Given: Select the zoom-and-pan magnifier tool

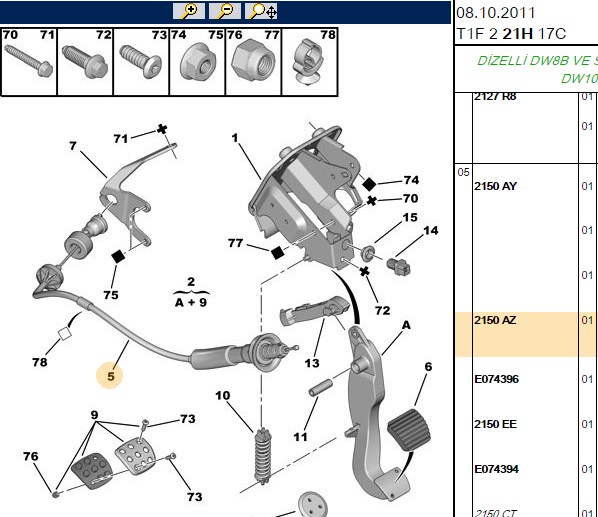Looking at the screenshot, I should pos(261,11).
